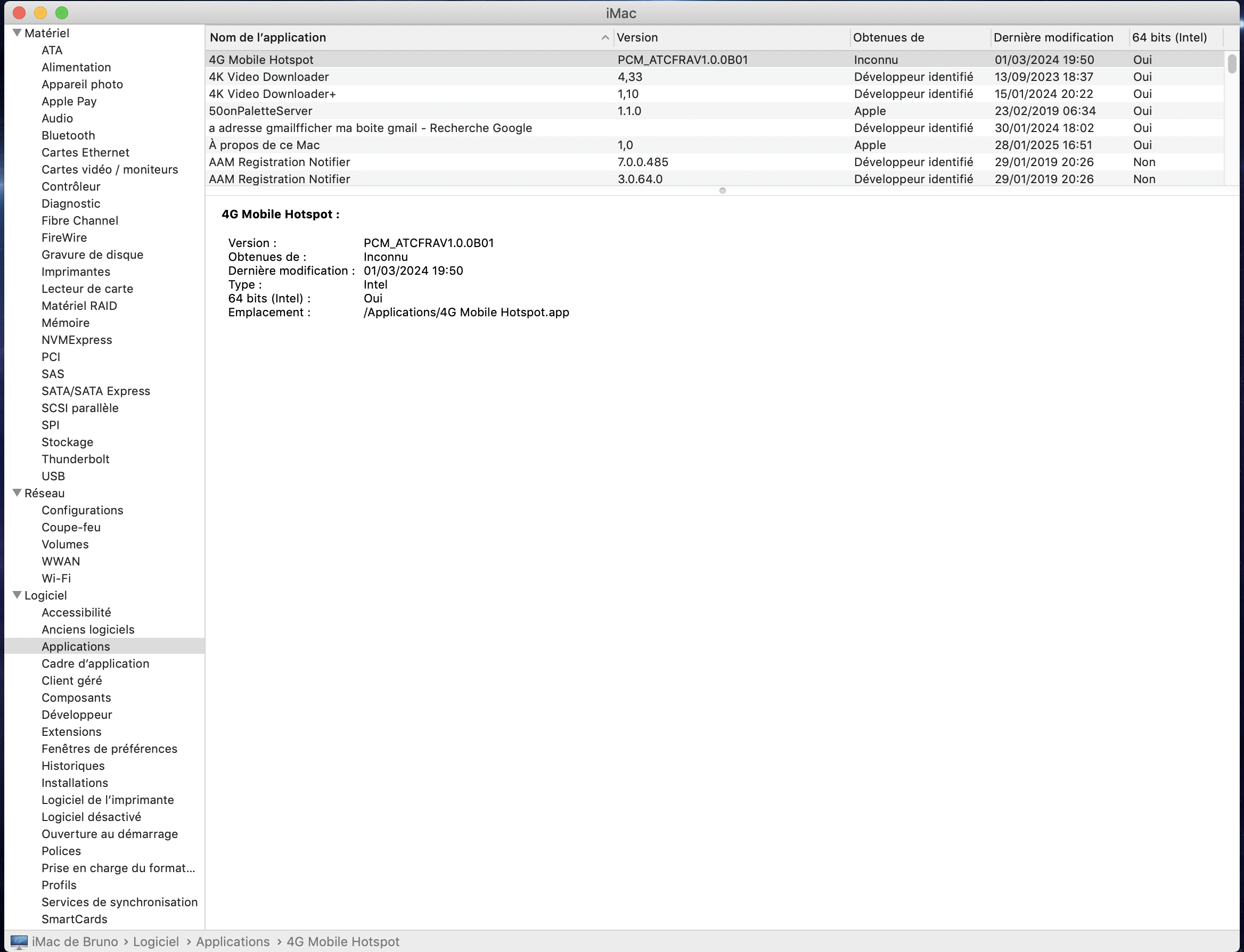The image size is (1244, 952).
Task: Open Fenêtres de préférences section
Action: tap(109, 748)
